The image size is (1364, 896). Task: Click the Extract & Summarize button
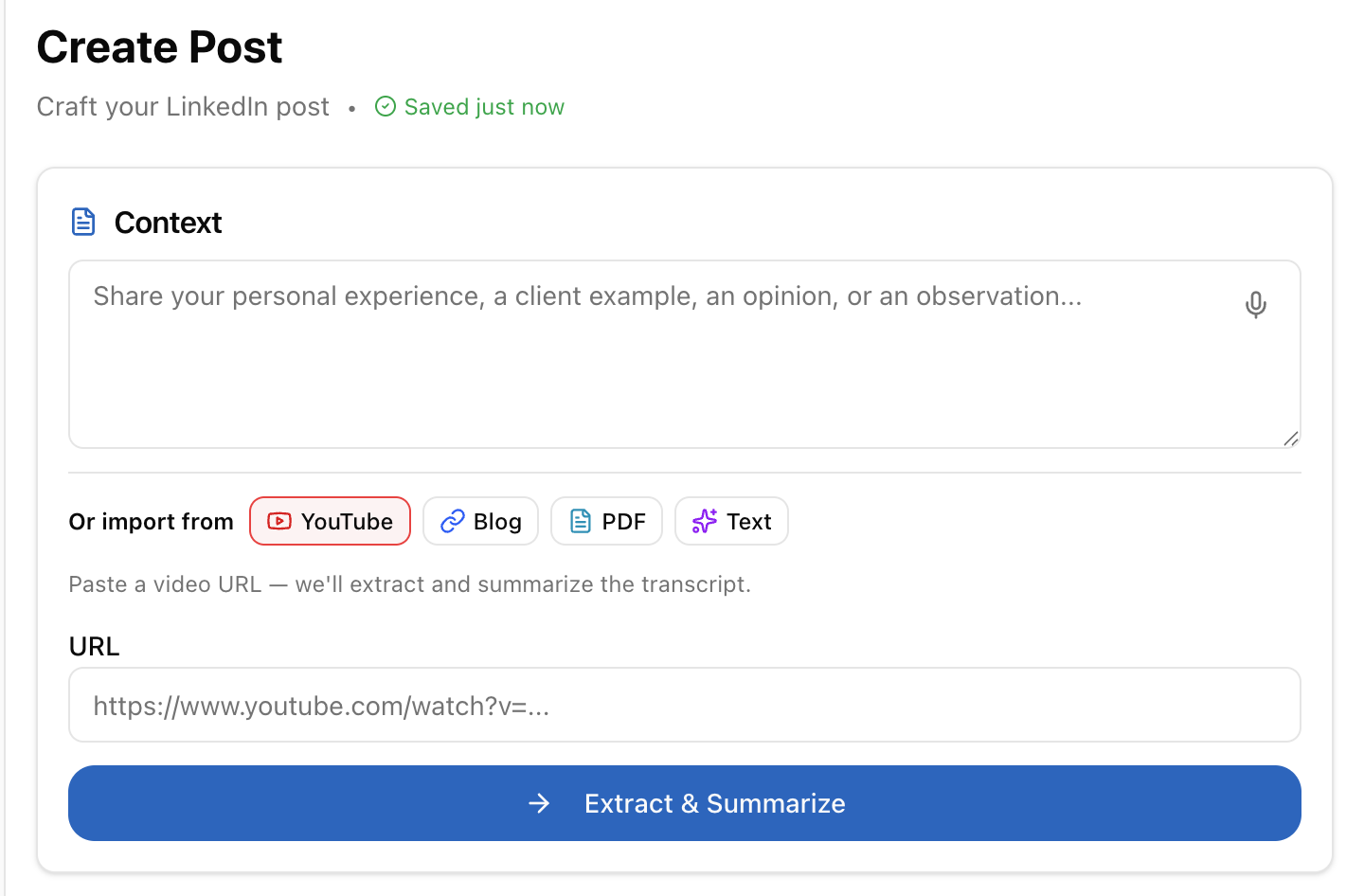click(x=685, y=803)
